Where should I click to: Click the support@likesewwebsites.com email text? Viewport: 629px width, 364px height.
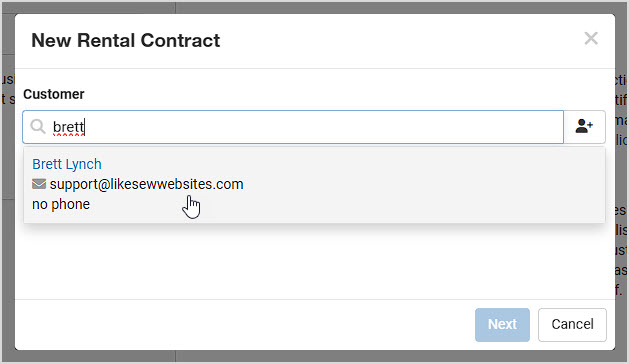pos(146,184)
